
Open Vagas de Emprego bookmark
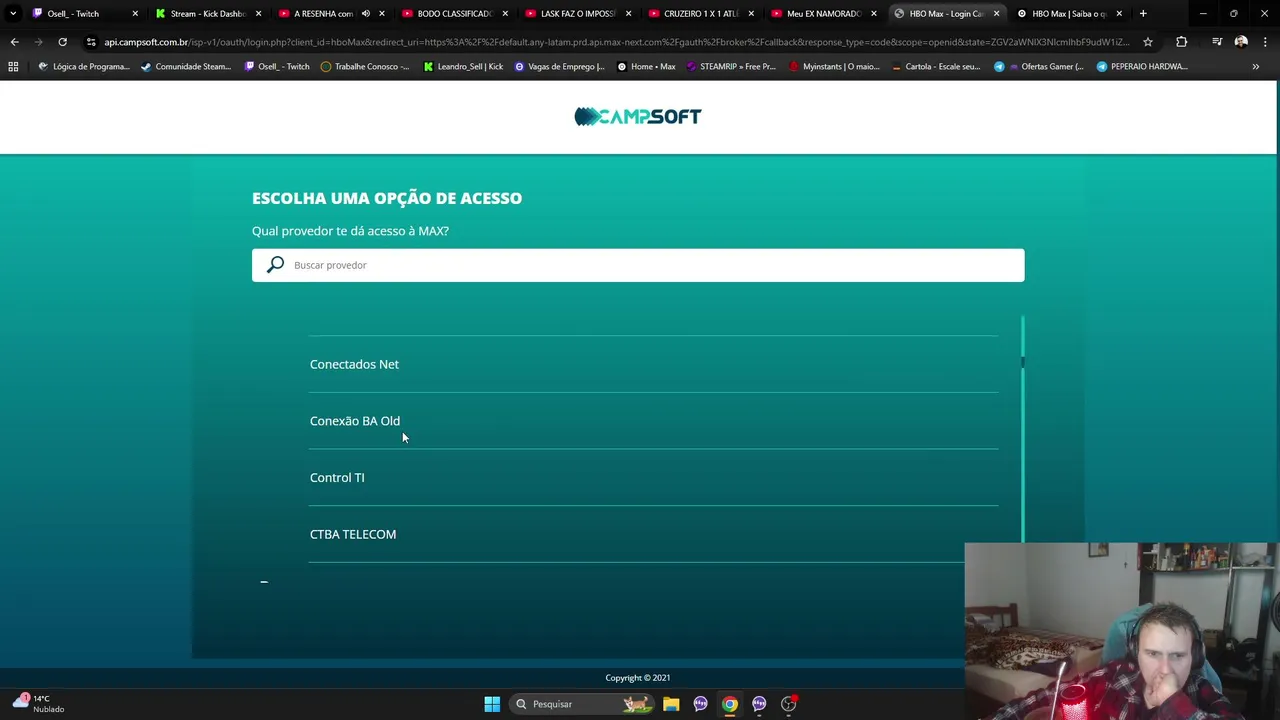click(560, 66)
